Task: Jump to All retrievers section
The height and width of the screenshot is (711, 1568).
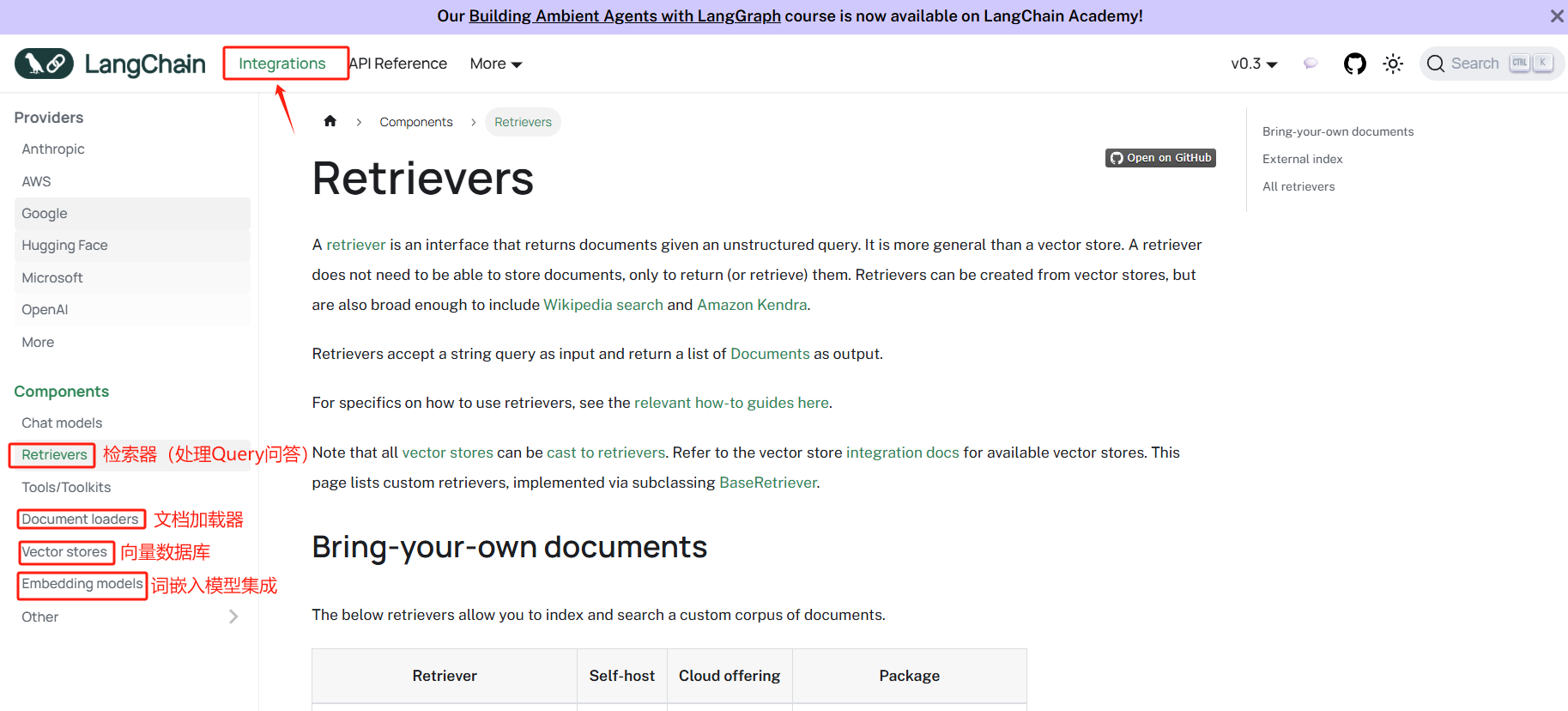Action: pyautogui.click(x=1299, y=186)
